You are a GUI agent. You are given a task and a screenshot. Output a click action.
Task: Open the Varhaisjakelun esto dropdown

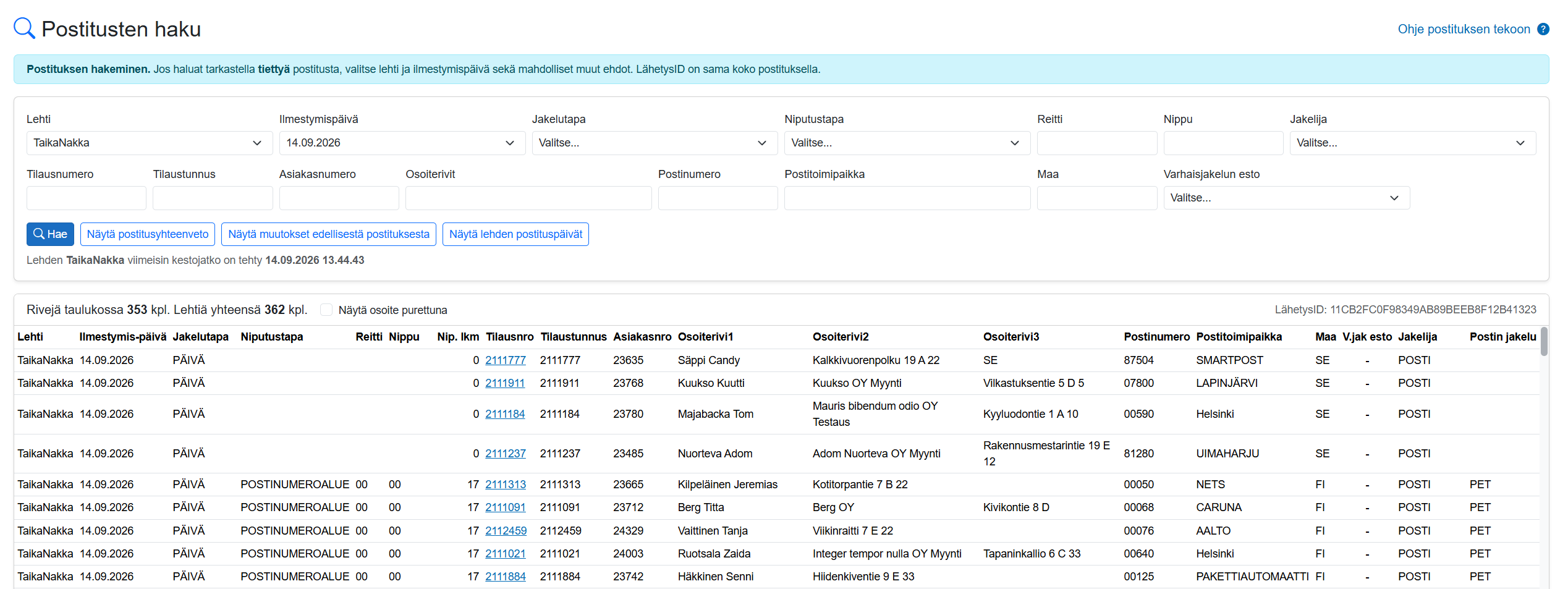click(1286, 198)
